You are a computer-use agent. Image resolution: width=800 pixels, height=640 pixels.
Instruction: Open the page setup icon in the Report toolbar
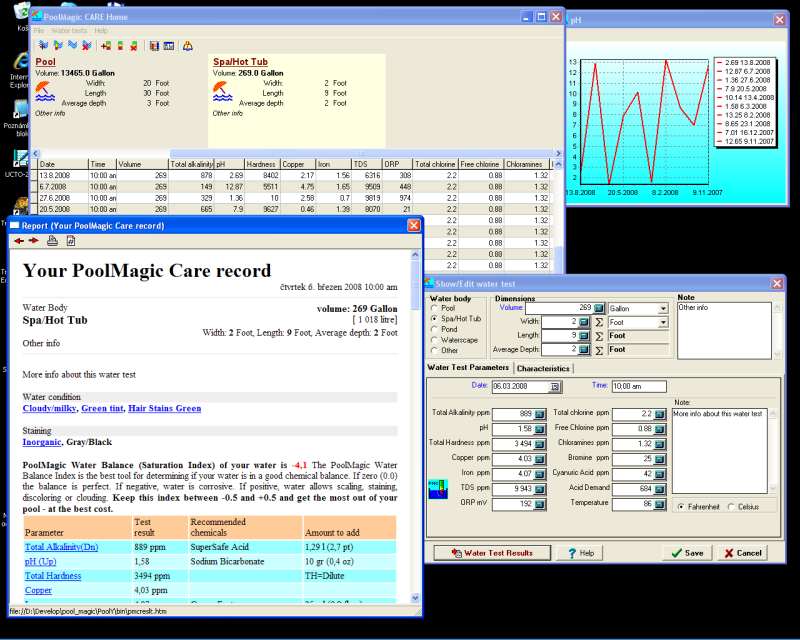point(71,241)
